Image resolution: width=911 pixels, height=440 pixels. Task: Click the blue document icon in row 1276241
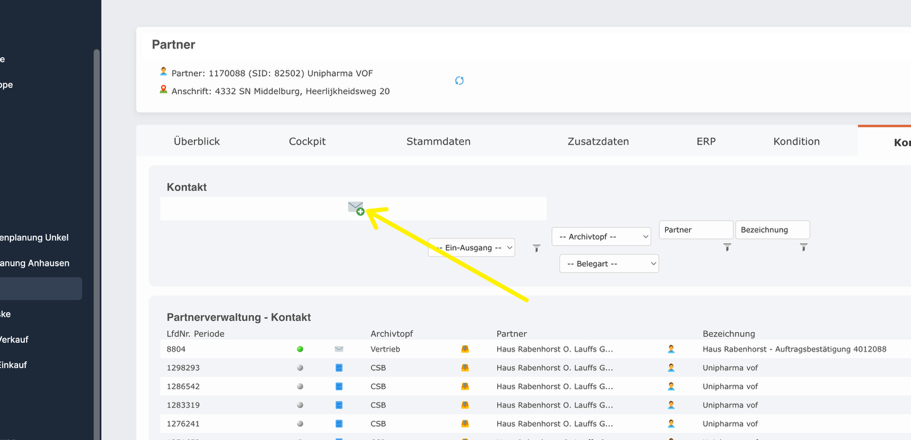[339, 424]
